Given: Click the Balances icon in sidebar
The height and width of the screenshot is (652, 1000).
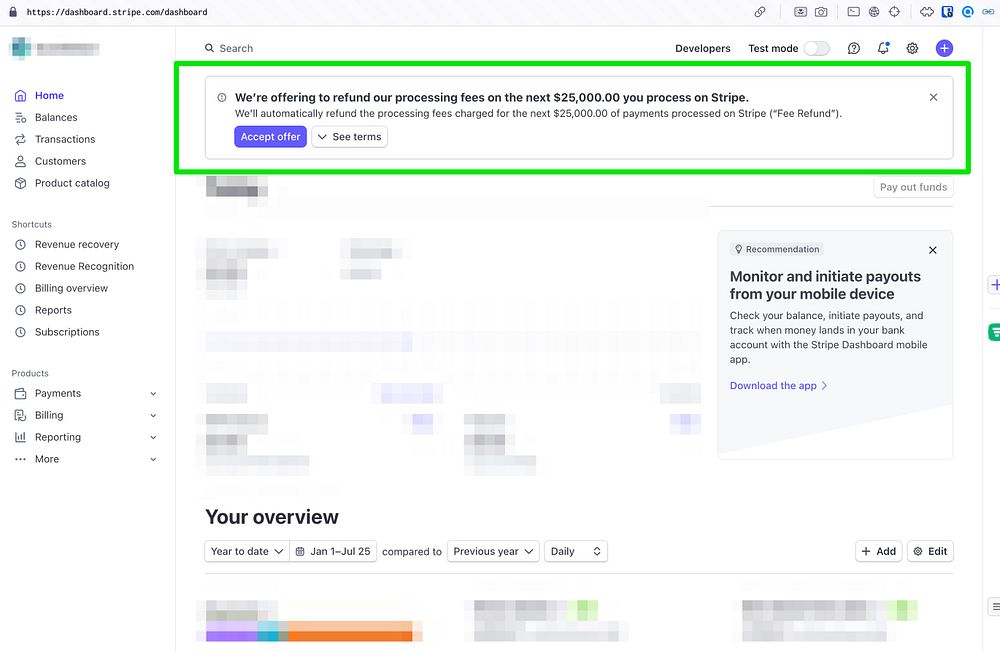Looking at the screenshot, I should (20, 117).
